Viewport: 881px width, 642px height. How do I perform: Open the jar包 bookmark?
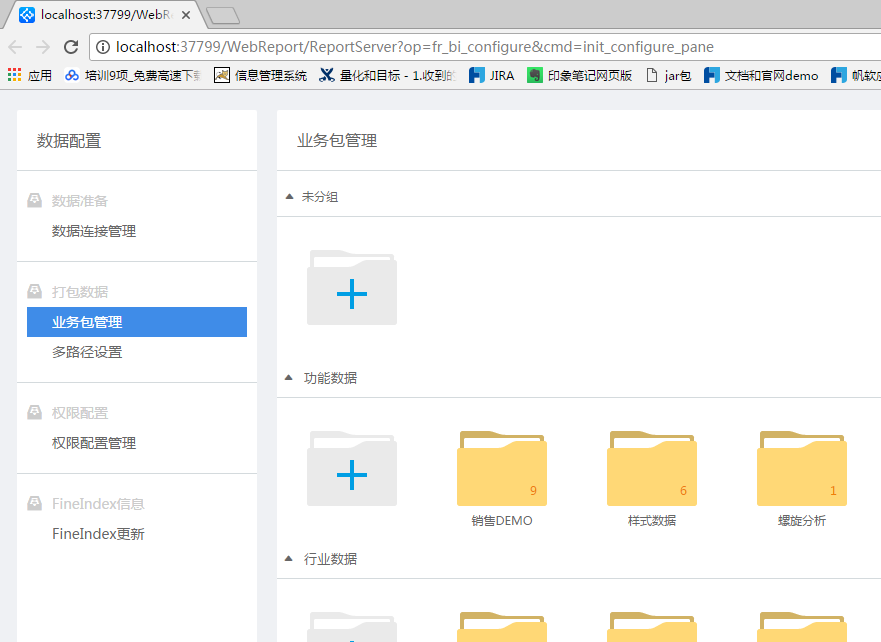(x=669, y=75)
